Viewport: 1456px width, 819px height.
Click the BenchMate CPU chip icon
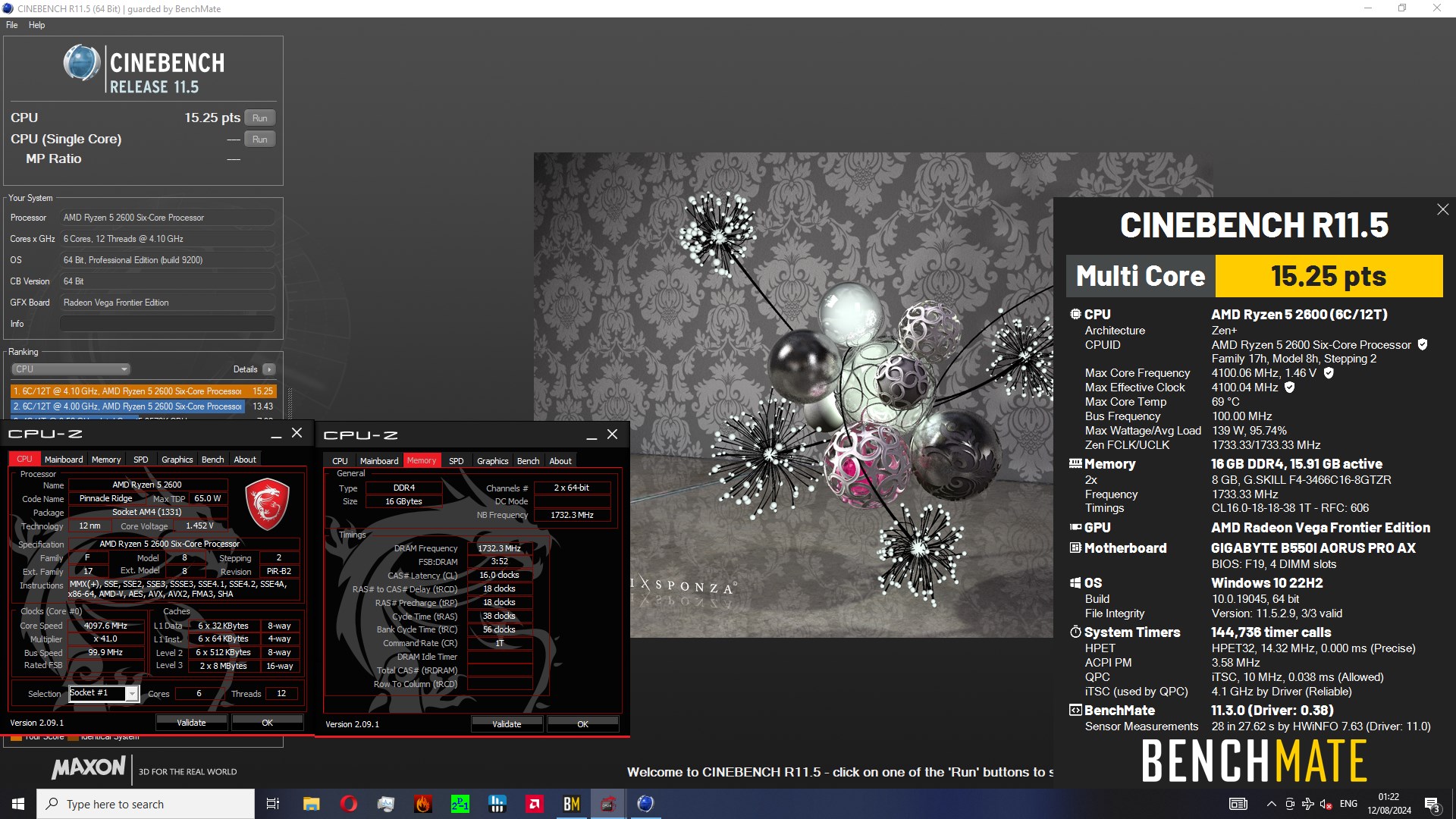[1075, 314]
